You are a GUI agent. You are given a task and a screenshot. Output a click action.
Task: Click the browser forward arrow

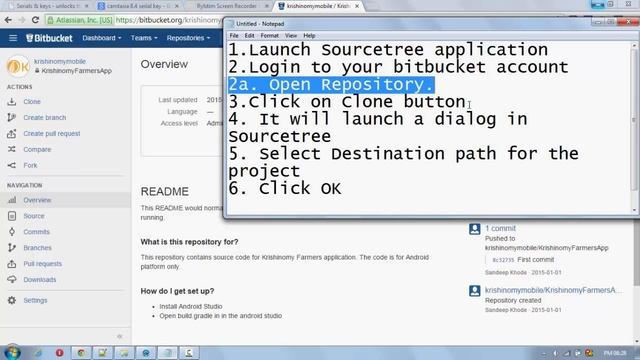(x=22, y=20)
